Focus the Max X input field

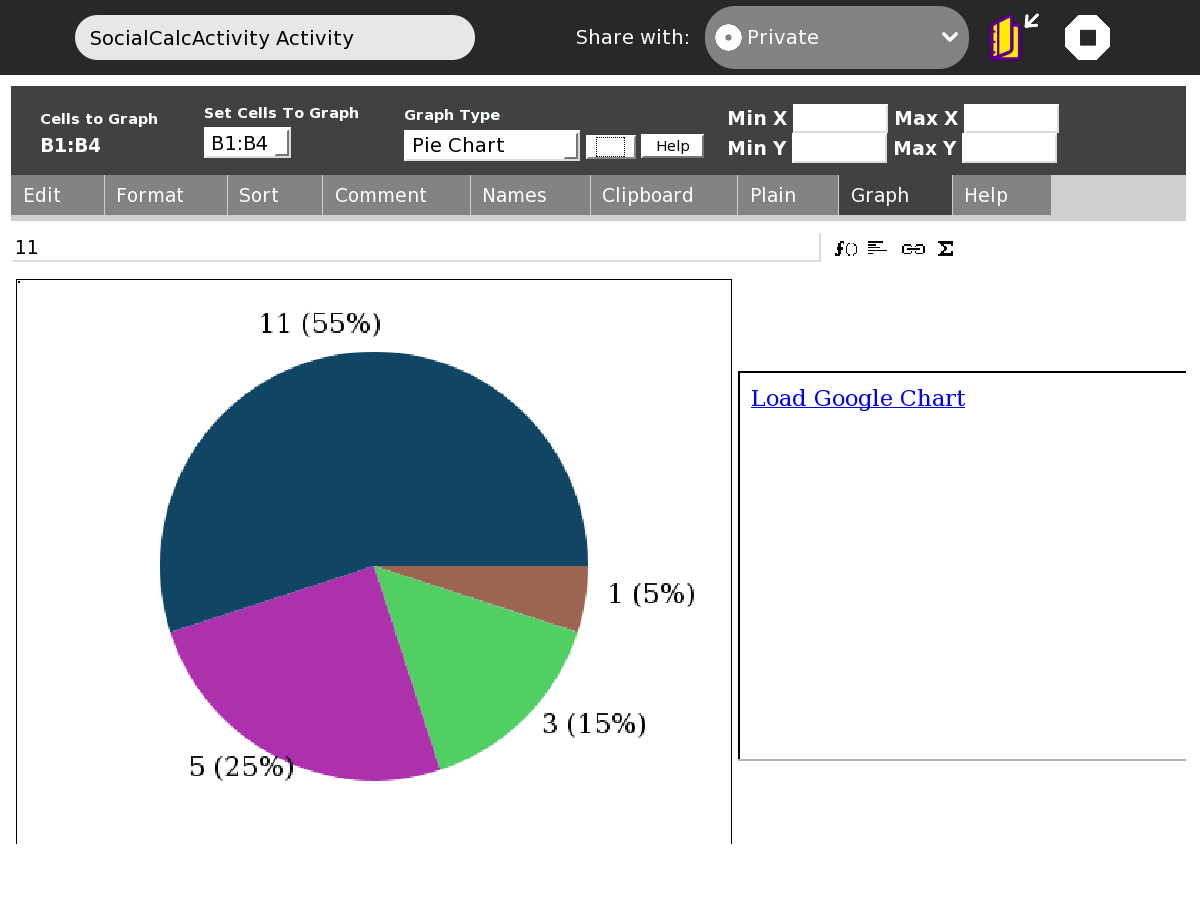pos(1011,118)
